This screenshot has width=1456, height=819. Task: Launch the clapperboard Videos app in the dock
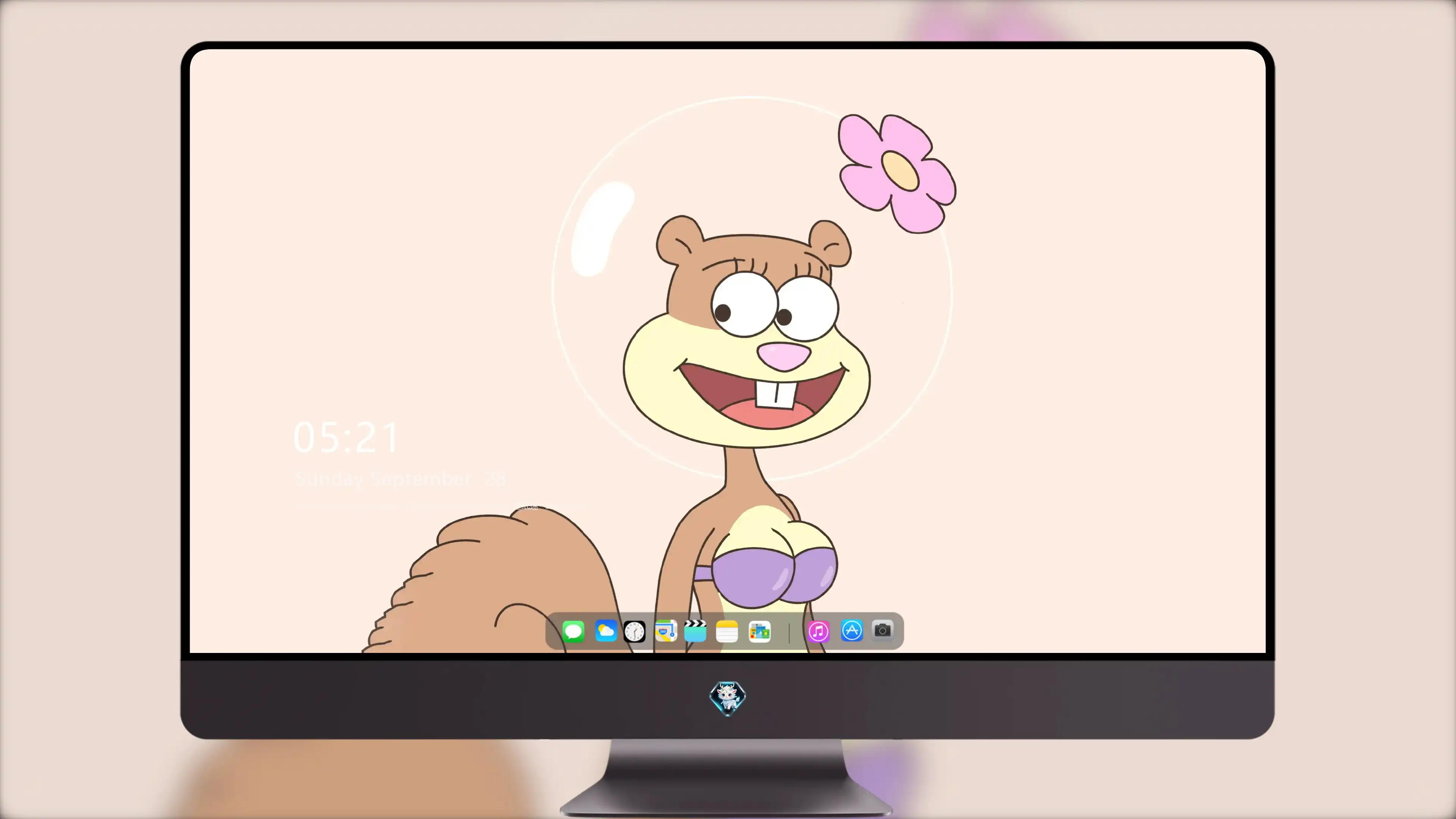coord(695,631)
